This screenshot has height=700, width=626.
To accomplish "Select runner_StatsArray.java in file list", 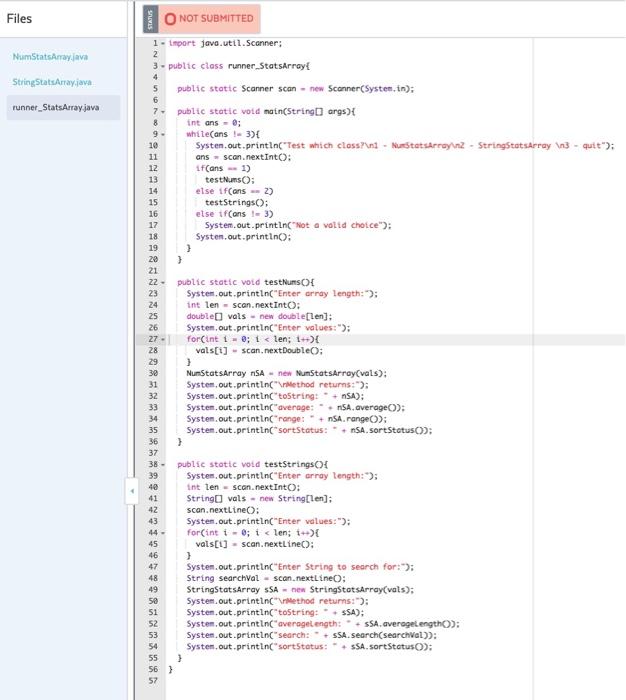I will pos(63,107).
